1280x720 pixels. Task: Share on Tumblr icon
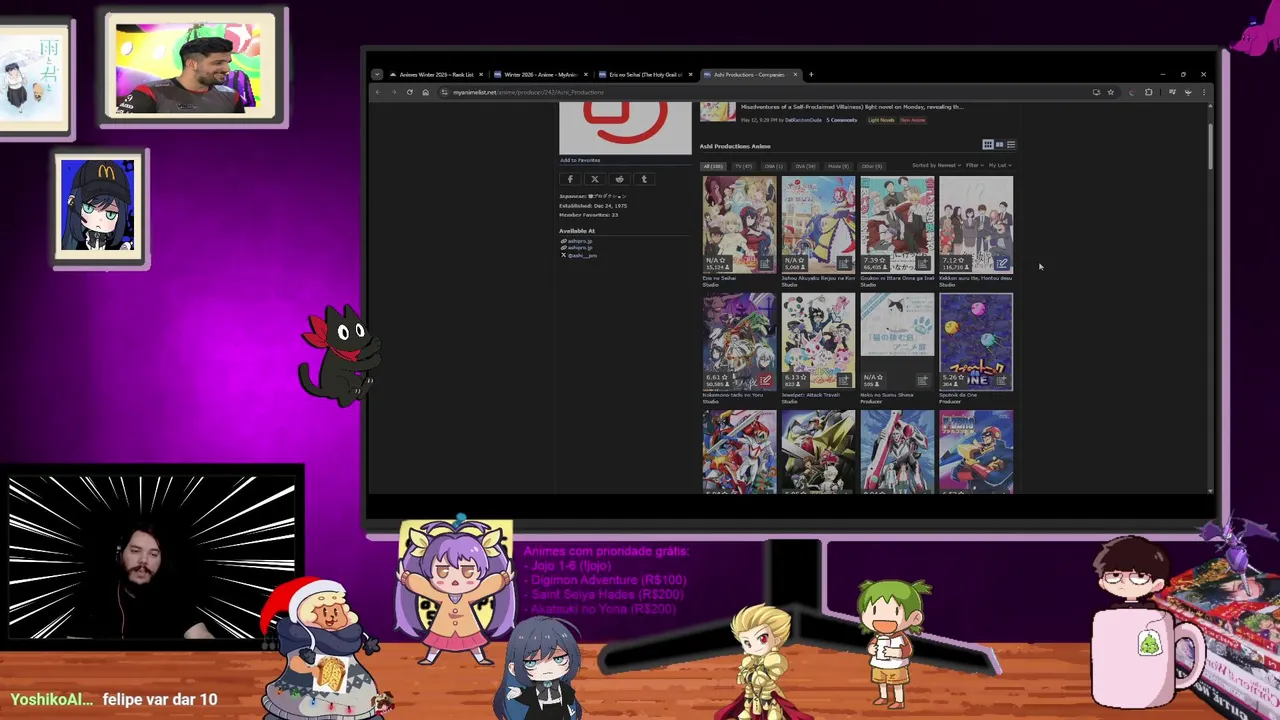tap(644, 179)
